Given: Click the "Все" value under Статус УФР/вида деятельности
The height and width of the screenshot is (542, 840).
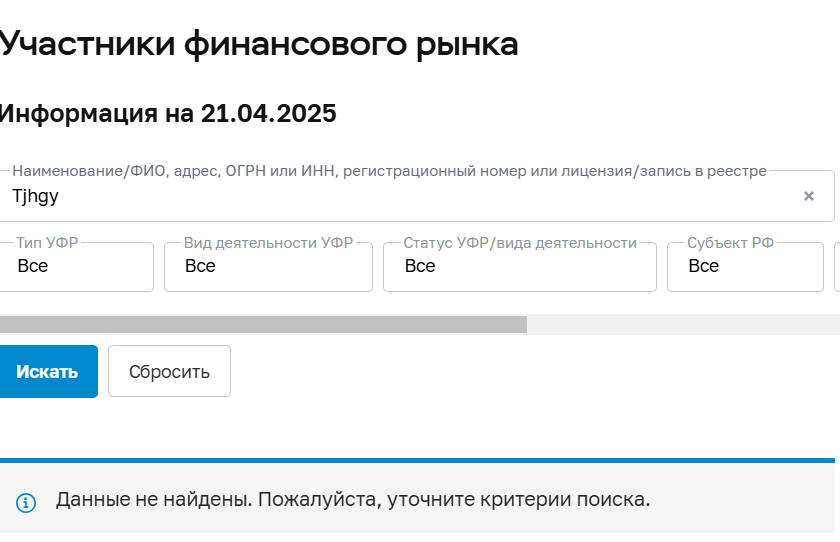Looking at the screenshot, I should tap(420, 267).
